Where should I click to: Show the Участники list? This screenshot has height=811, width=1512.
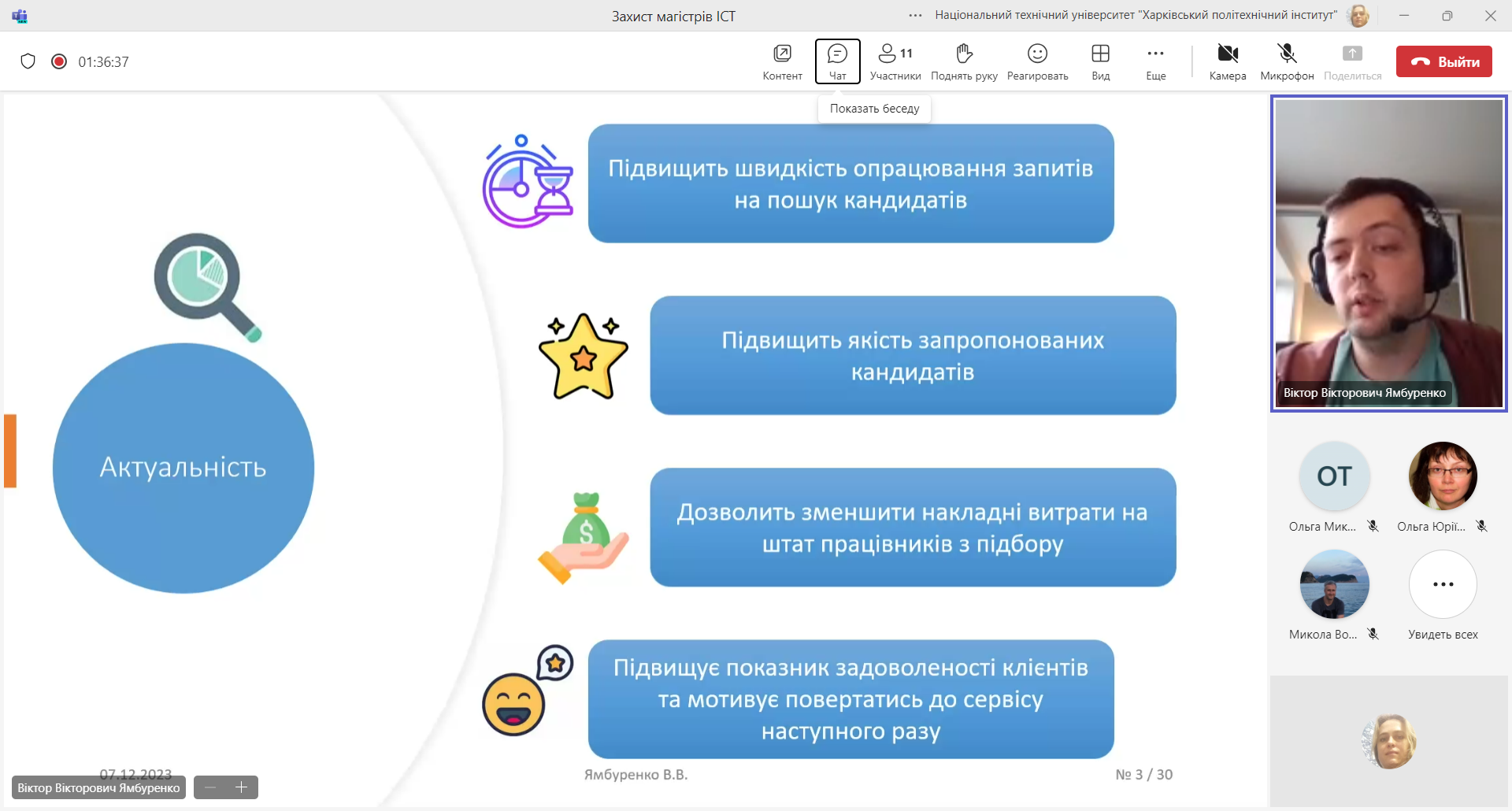[x=895, y=61]
